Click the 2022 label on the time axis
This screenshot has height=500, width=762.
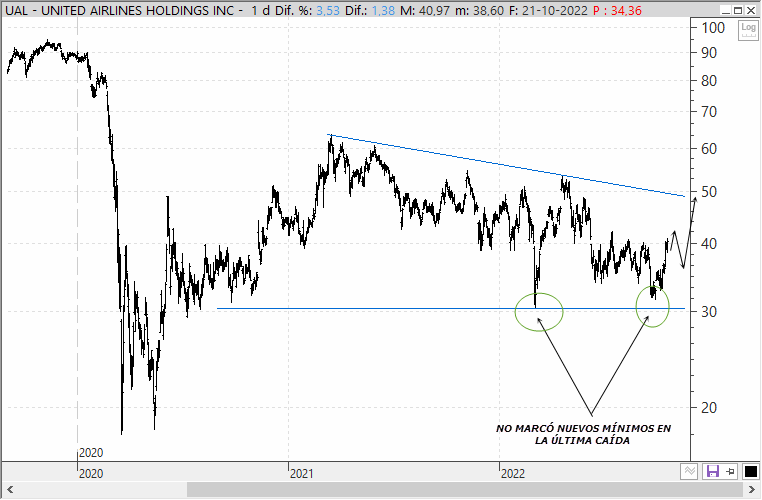(x=513, y=473)
